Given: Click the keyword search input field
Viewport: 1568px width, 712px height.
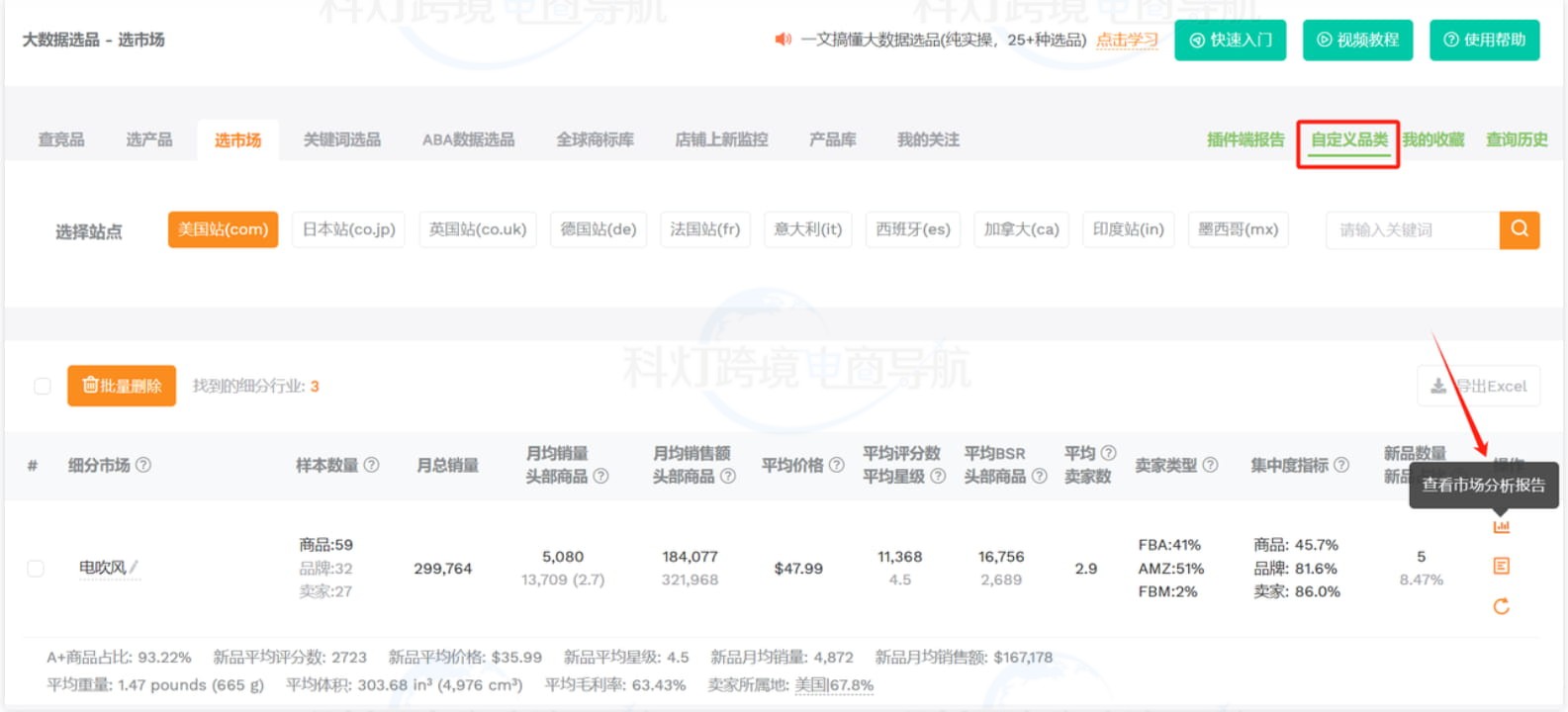Looking at the screenshot, I should (1412, 229).
